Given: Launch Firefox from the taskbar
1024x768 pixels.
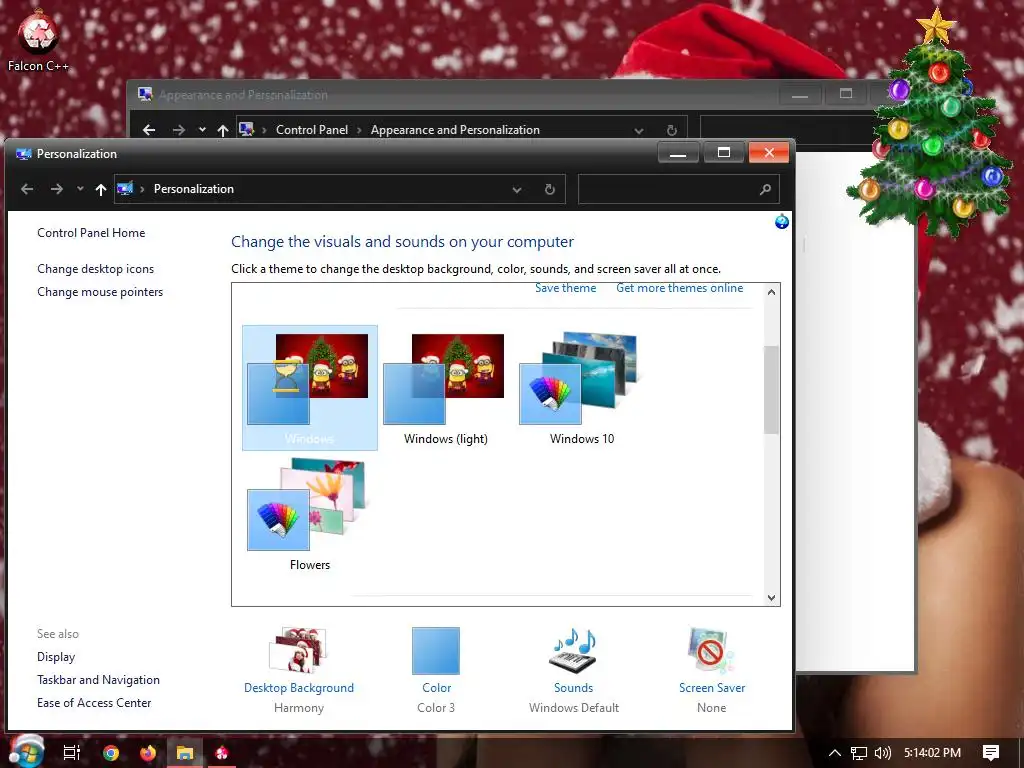Looking at the screenshot, I should click(148, 753).
